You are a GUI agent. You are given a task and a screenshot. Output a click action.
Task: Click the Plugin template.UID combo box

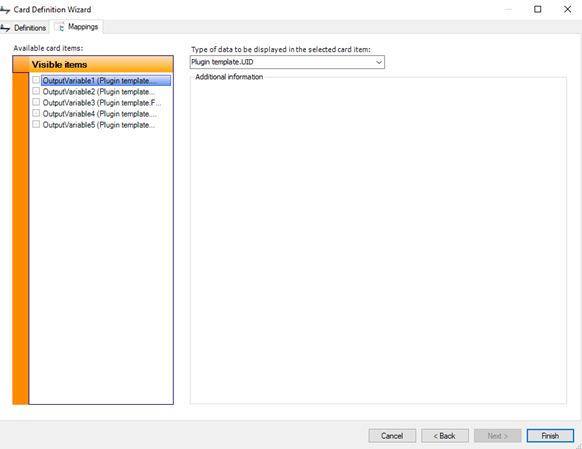(x=287, y=62)
